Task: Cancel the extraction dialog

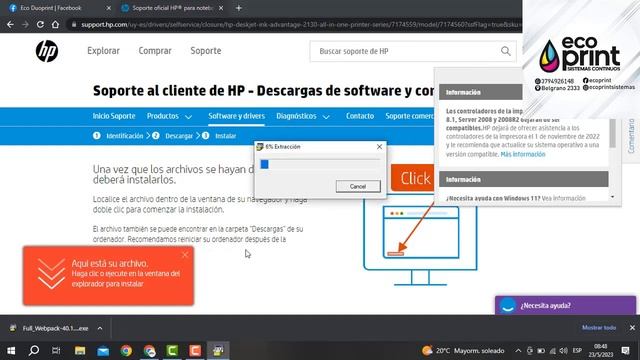Action: point(358,187)
